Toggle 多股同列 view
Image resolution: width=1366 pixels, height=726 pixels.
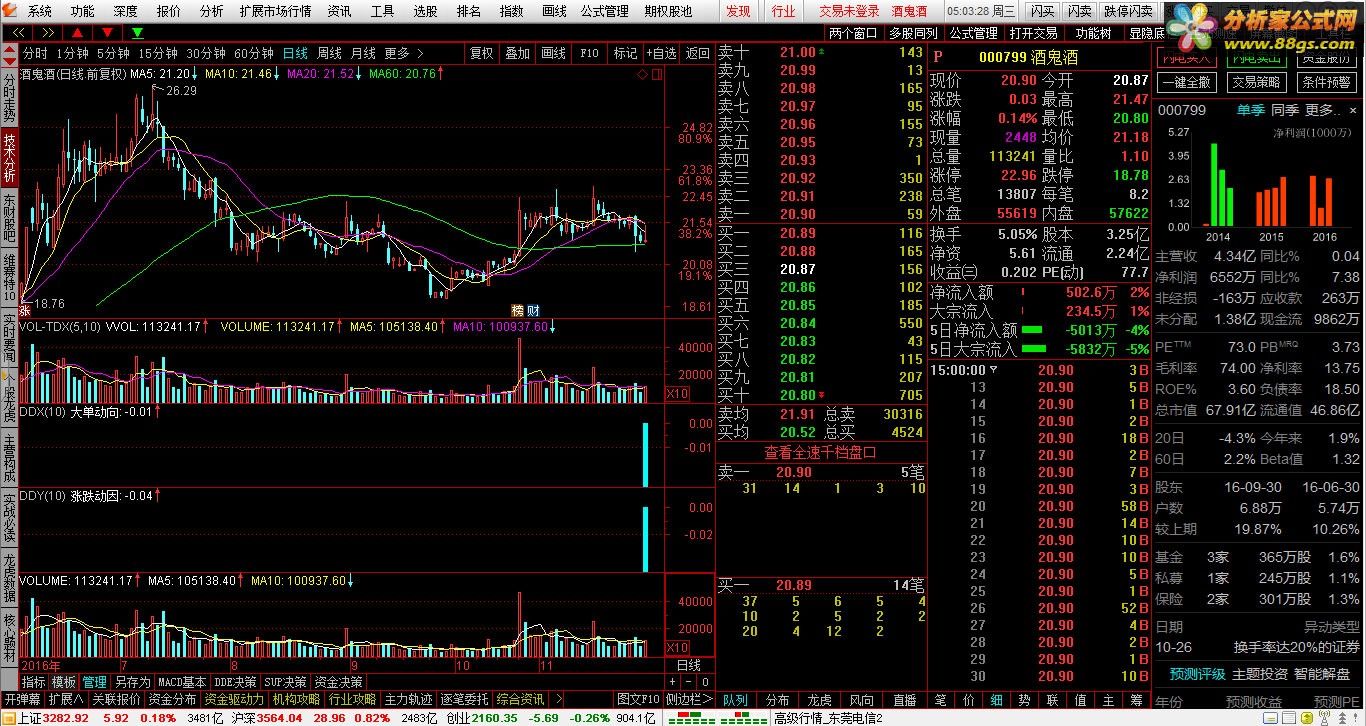[913, 33]
